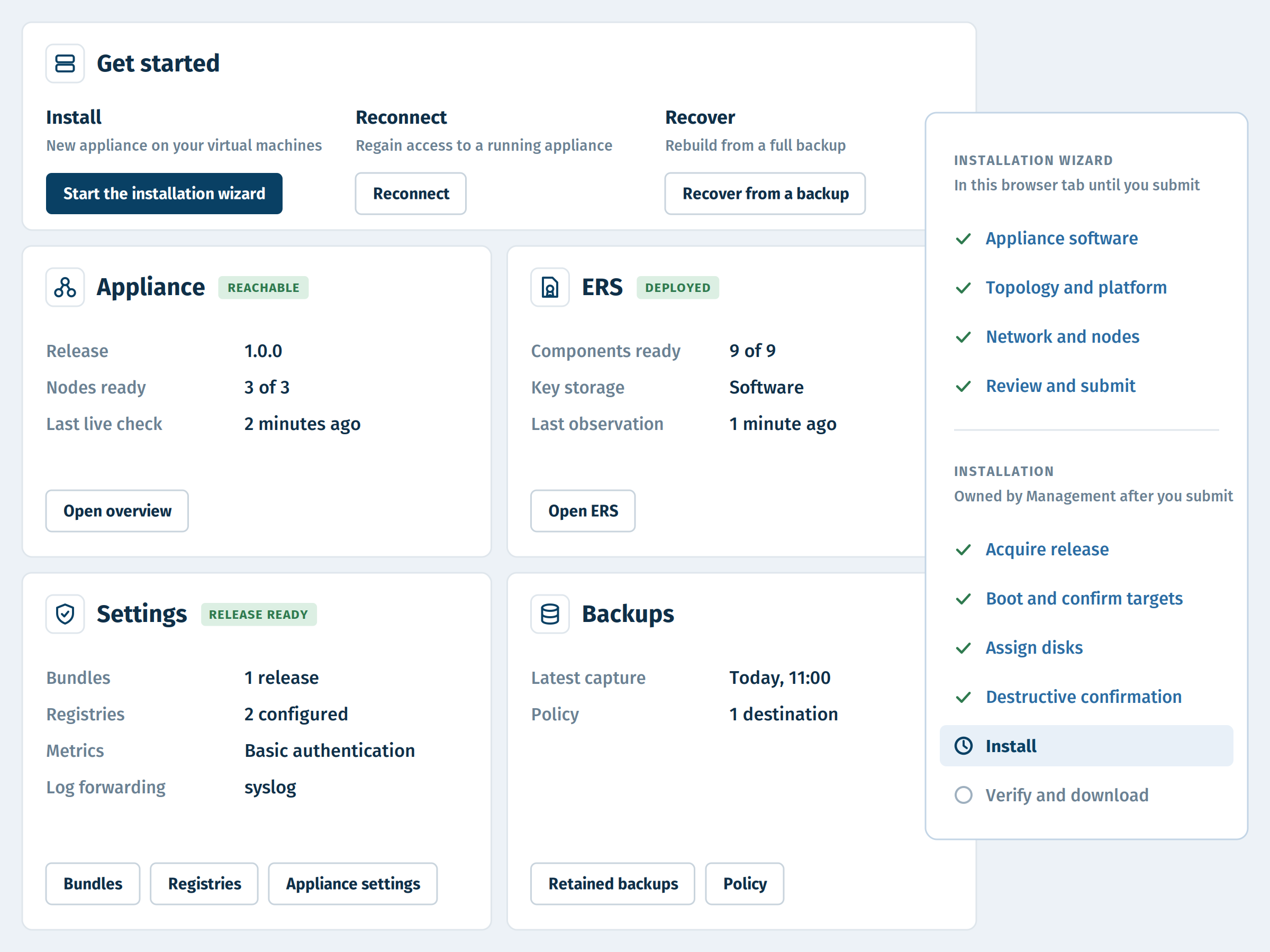Viewport: 1270px width, 952px height.
Task: Open the Assign disks step
Action: (x=1034, y=648)
